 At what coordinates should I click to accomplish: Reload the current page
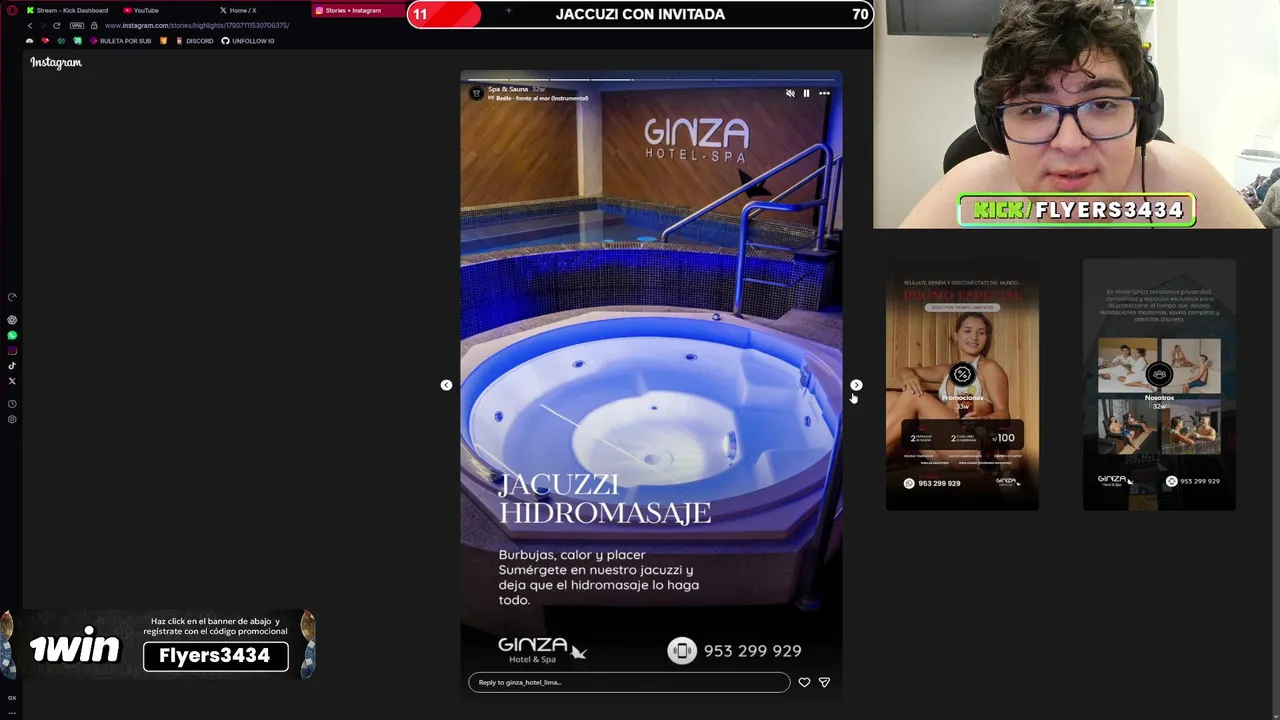pos(57,25)
